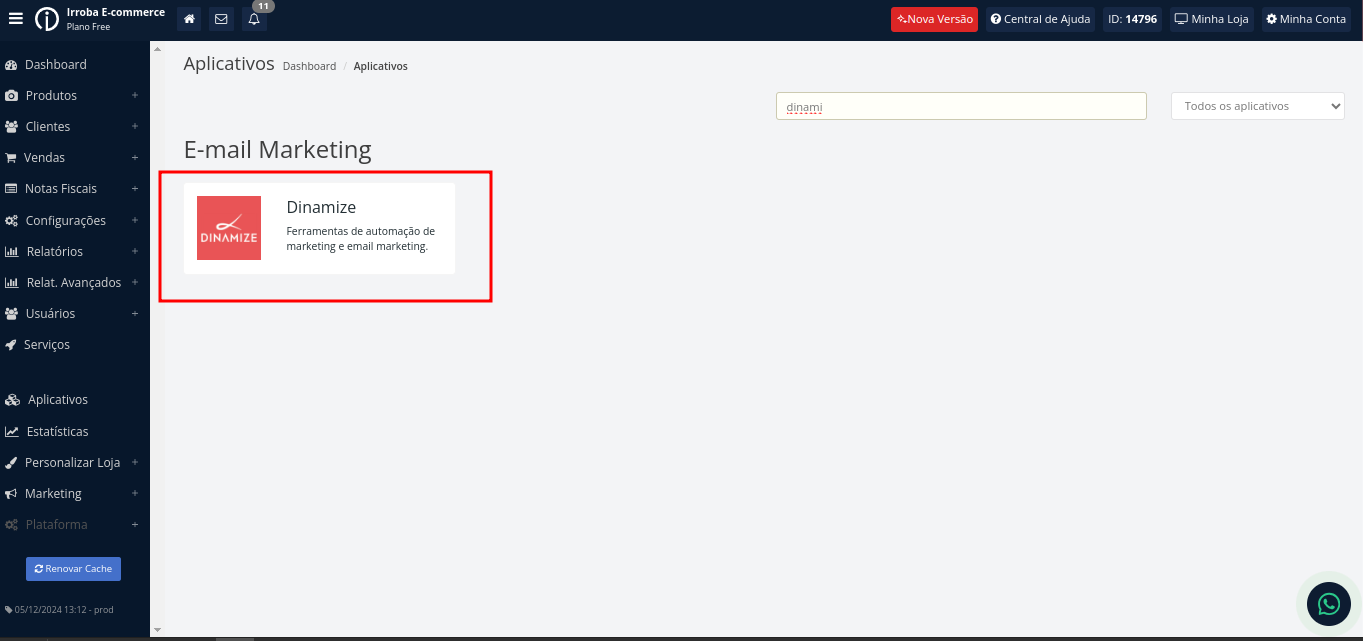Click the sidebar scrollbar up arrow

tap(157, 48)
